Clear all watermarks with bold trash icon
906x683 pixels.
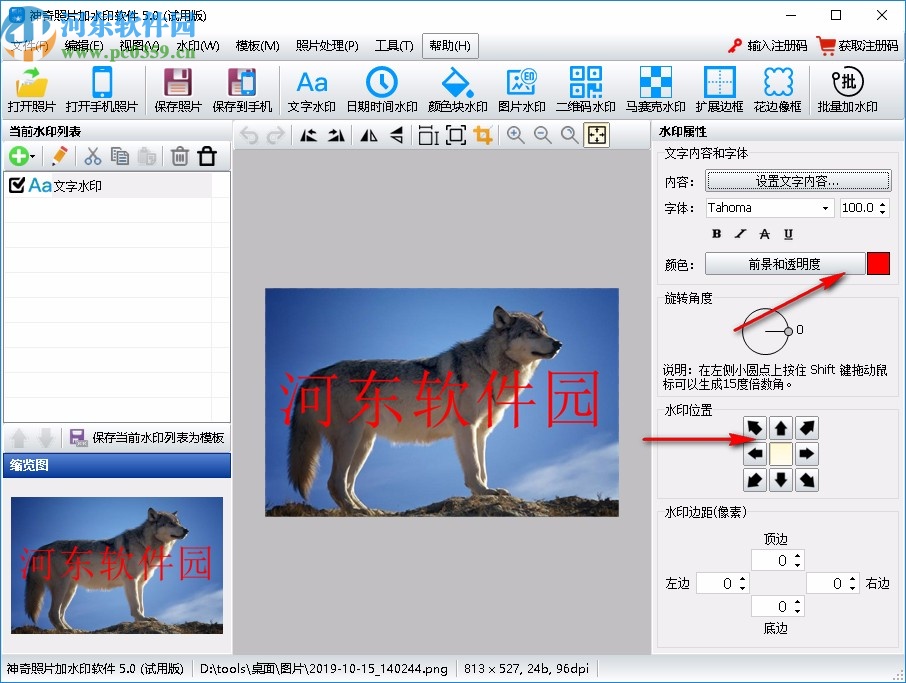tap(207, 156)
